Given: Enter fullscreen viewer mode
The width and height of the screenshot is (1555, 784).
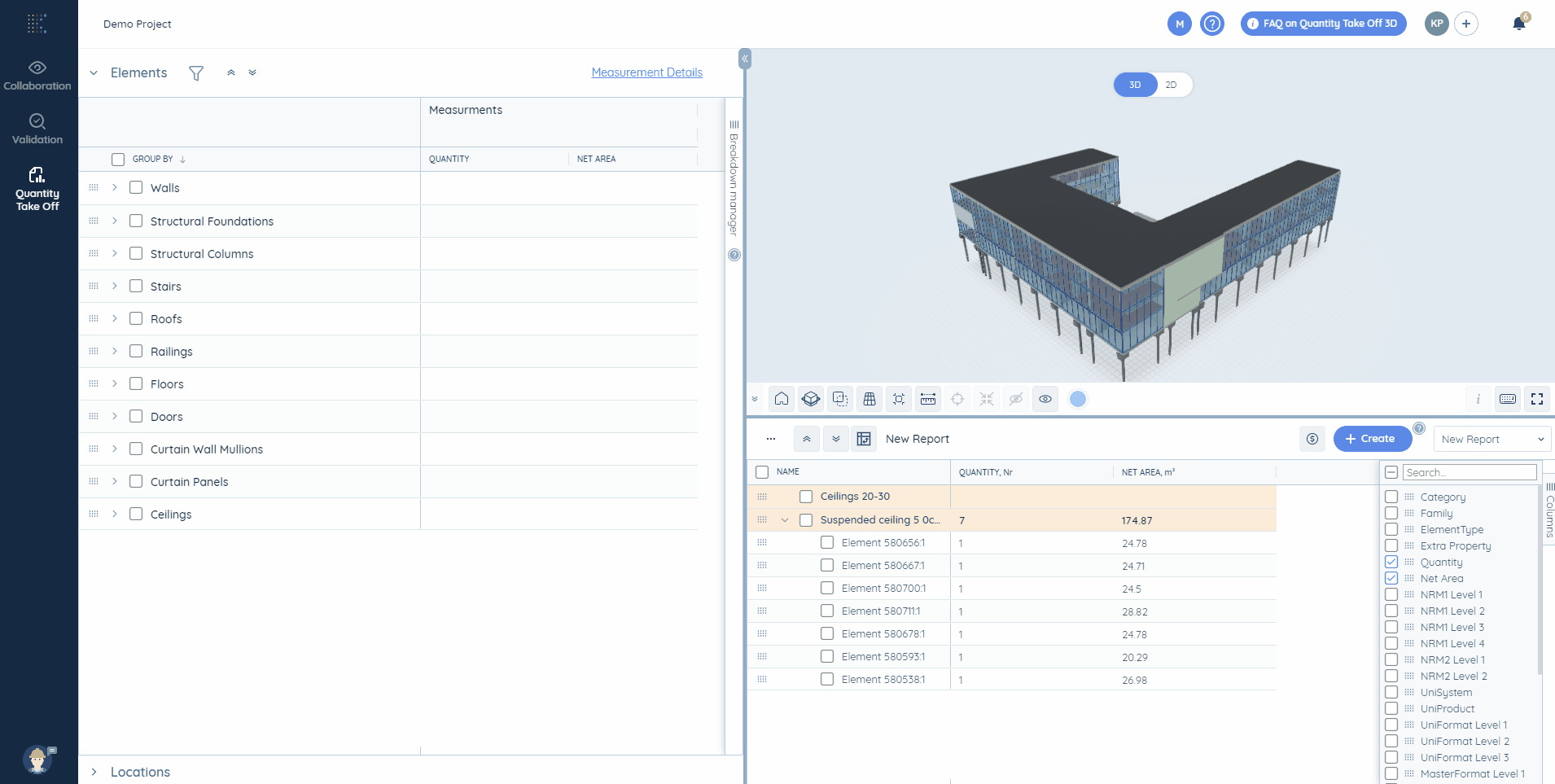Looking at the screenshot, I should click(x=1537, y=399).
